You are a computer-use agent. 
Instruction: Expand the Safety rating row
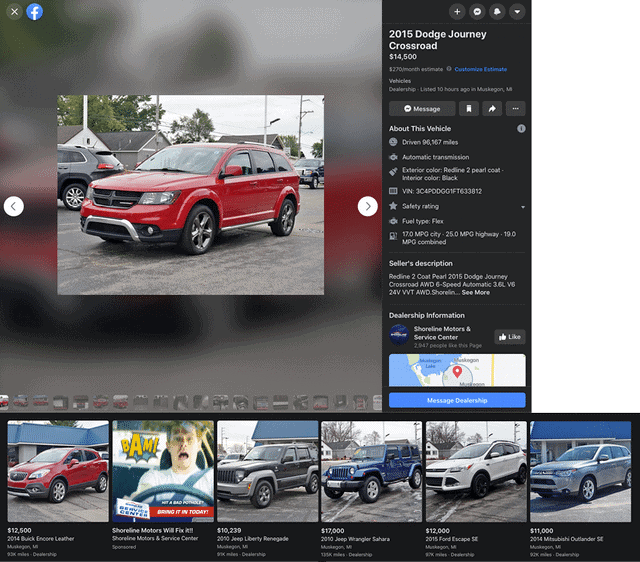pyautogui.click(x=457, y=206)
